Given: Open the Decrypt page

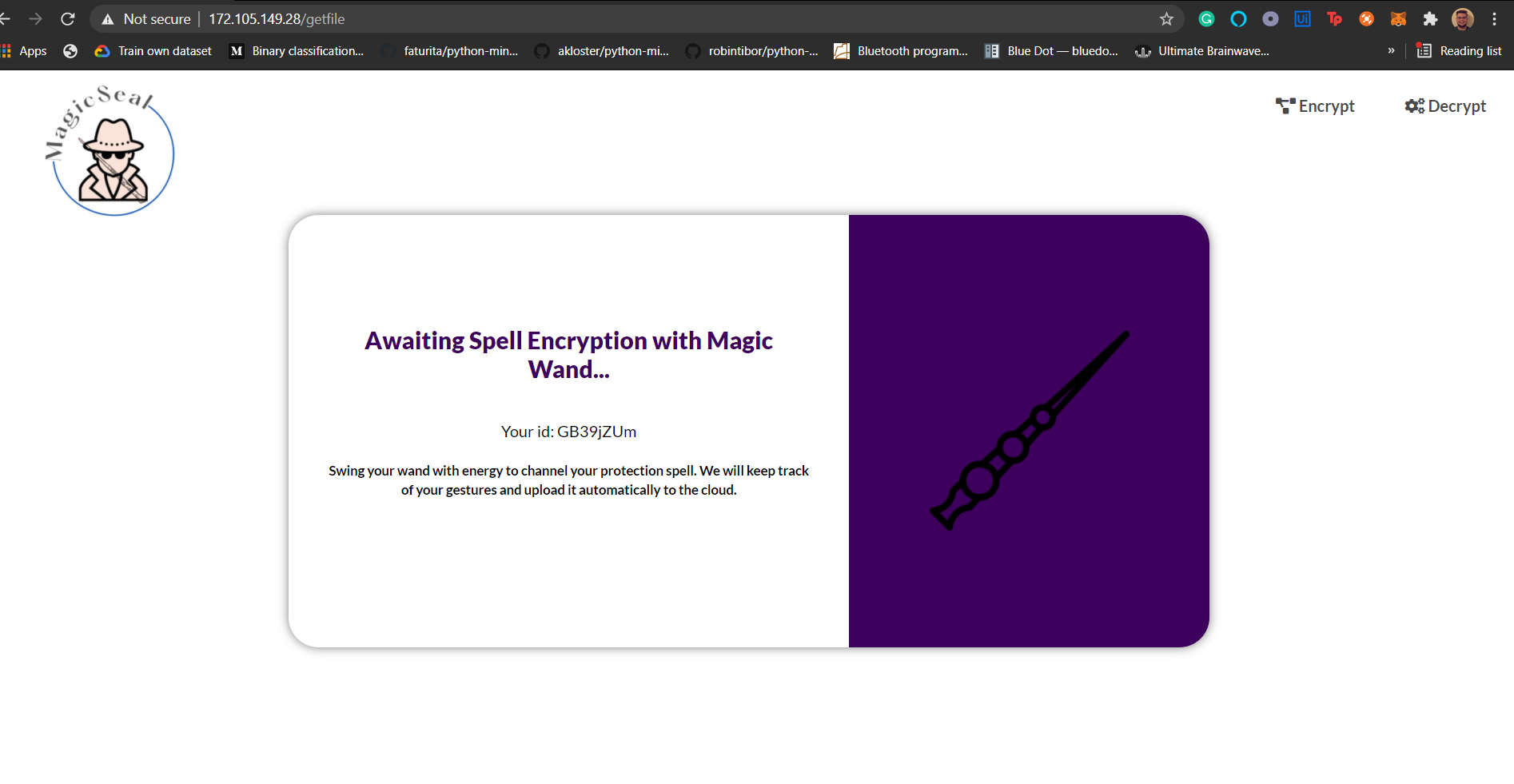Looking at the screenshot, I should (1445, 106).
